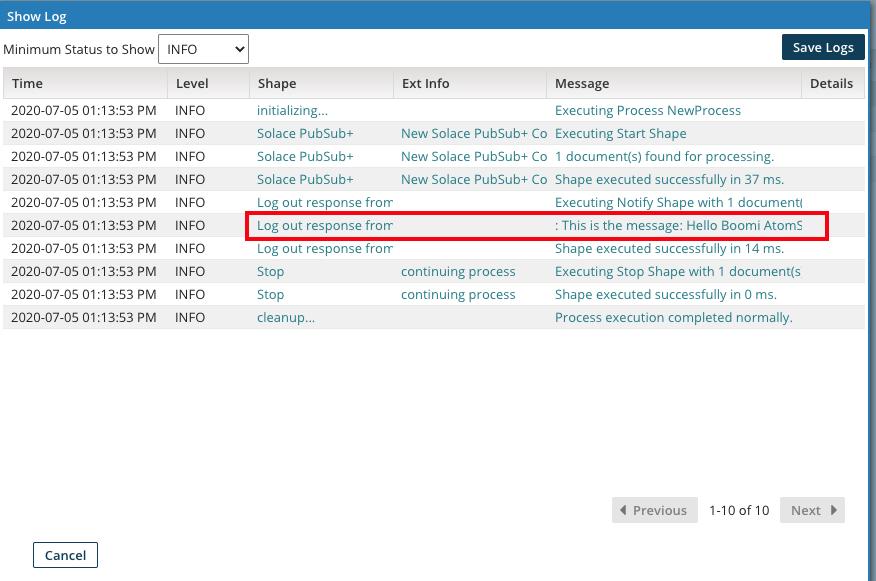Click the 'Hello Boomi' message log entry
This screenshot has width=876, height=581.
point(678,226)
